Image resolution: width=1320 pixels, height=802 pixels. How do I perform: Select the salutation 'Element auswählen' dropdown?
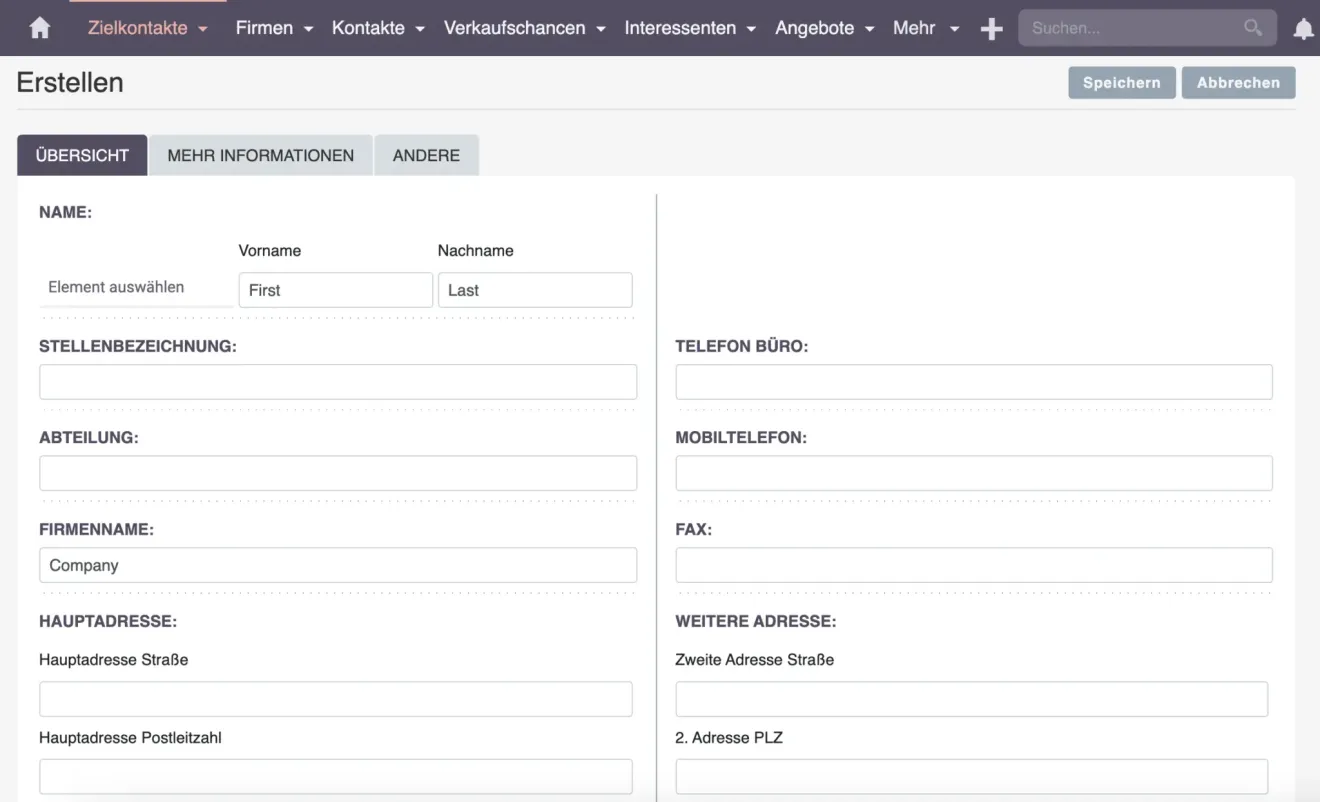pyautogui.click(x=135, y=288)
